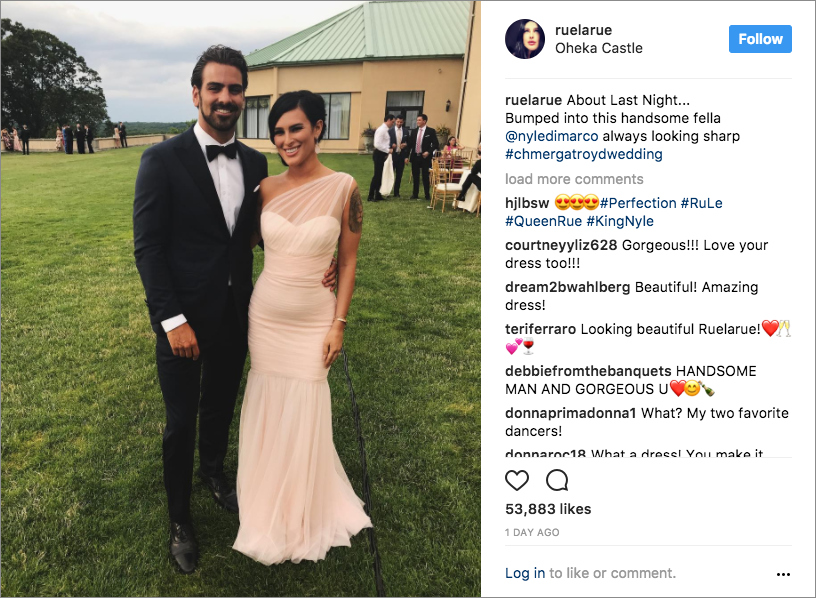
Task: Open the Oheka Castle location link
Action: click(598, 48)
